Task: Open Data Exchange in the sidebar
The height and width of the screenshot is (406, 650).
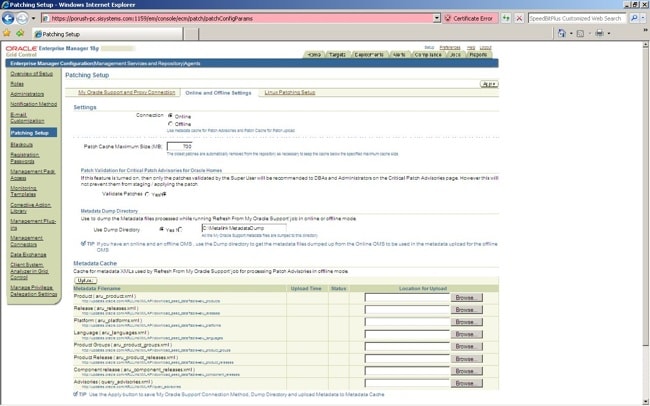Action: tap(28, 255)
